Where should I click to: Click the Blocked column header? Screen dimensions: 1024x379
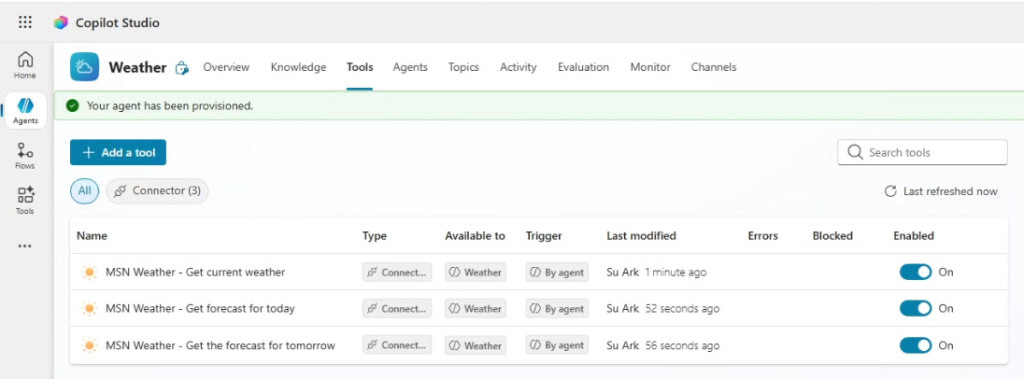click(833, 236)
